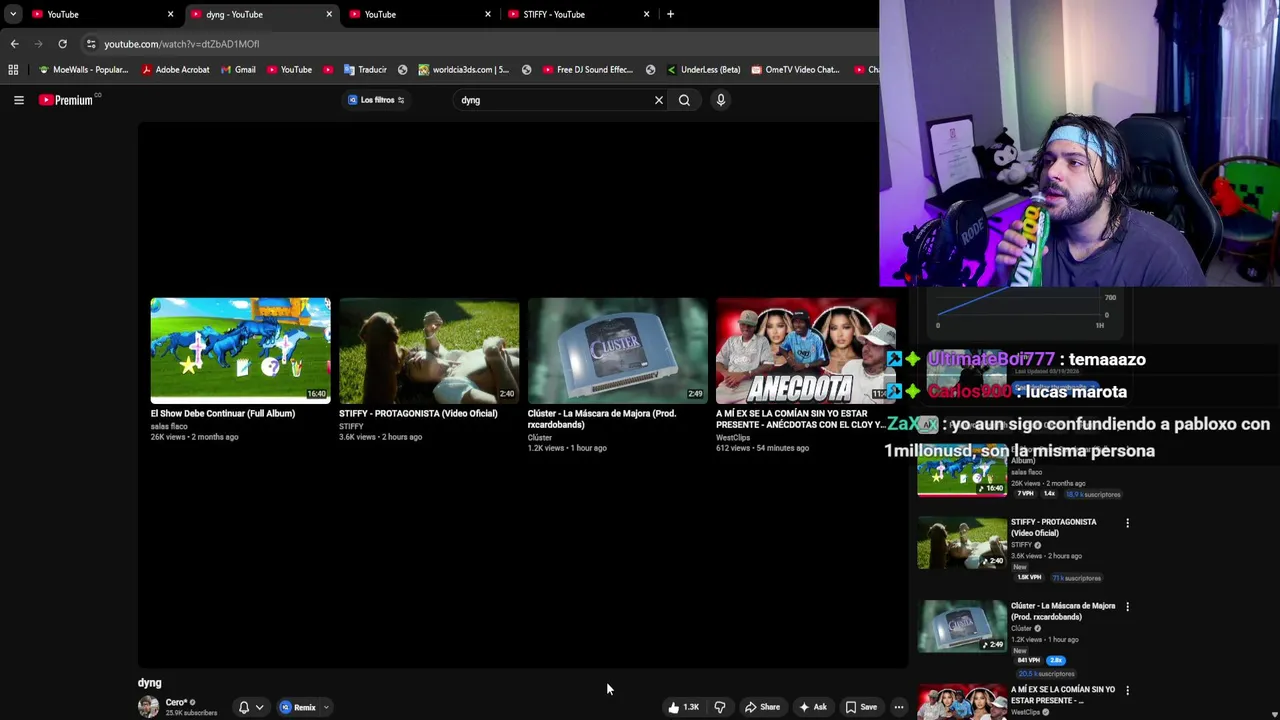Image resolution: width=1280 pixels, height=720 pixels.
Task: Open the YouTube guide hamburger menu
Action: [x=19, y=100]
